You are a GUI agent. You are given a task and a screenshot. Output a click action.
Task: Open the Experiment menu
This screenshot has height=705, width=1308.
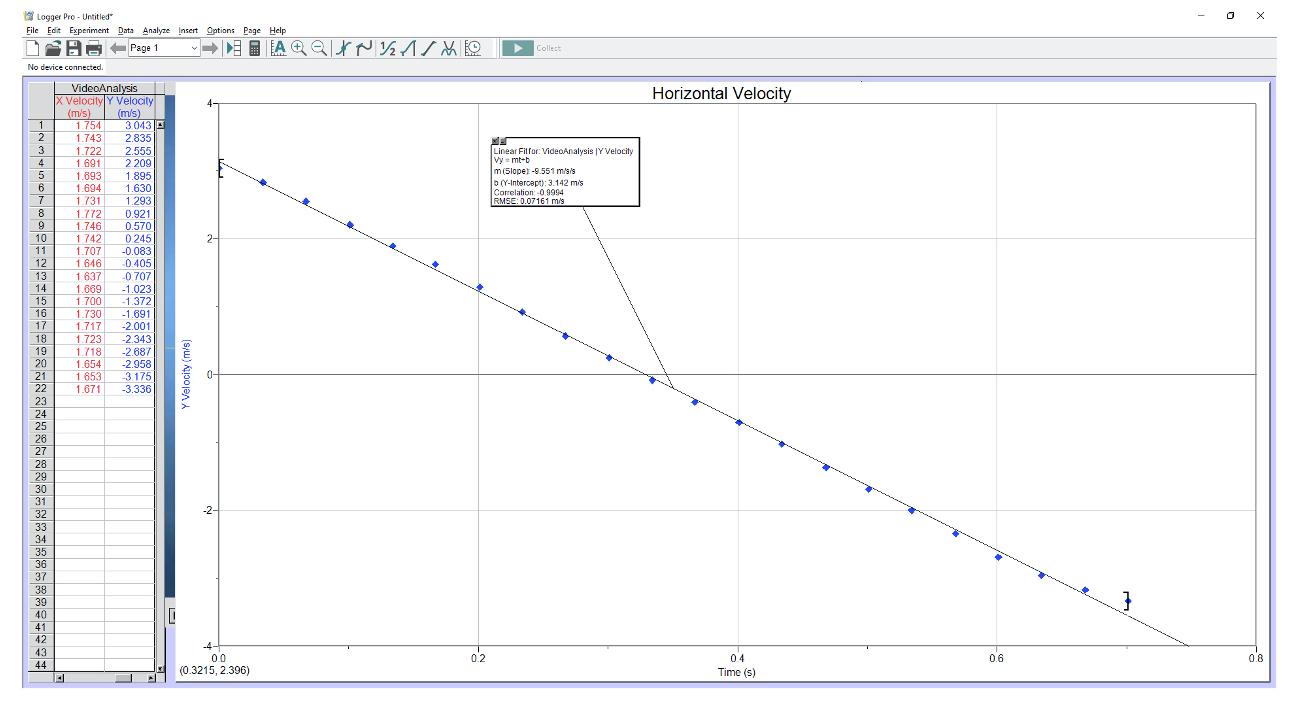point(88,30)
